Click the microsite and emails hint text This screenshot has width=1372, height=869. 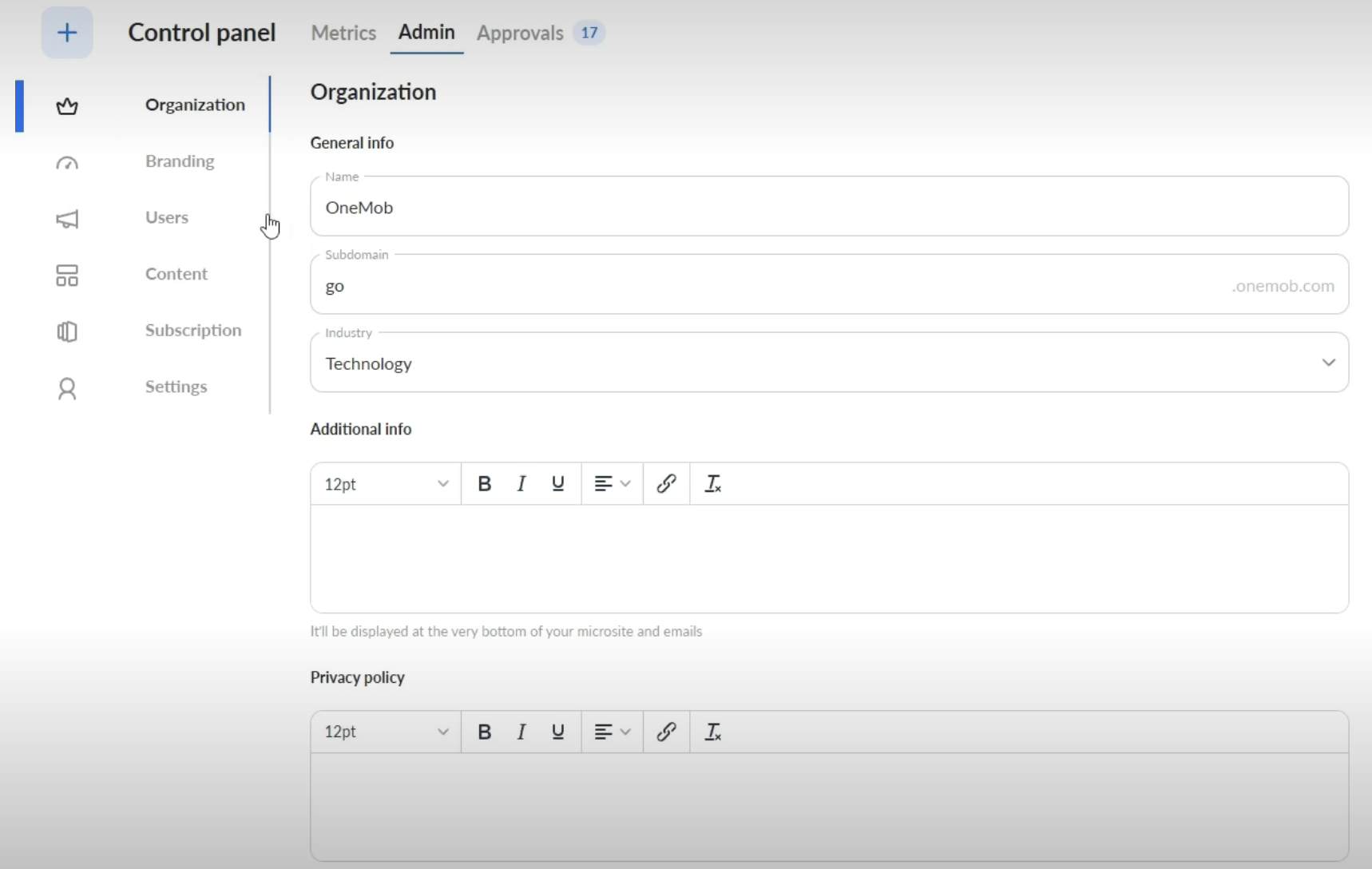pyautogui.click(x=506, y=631)
